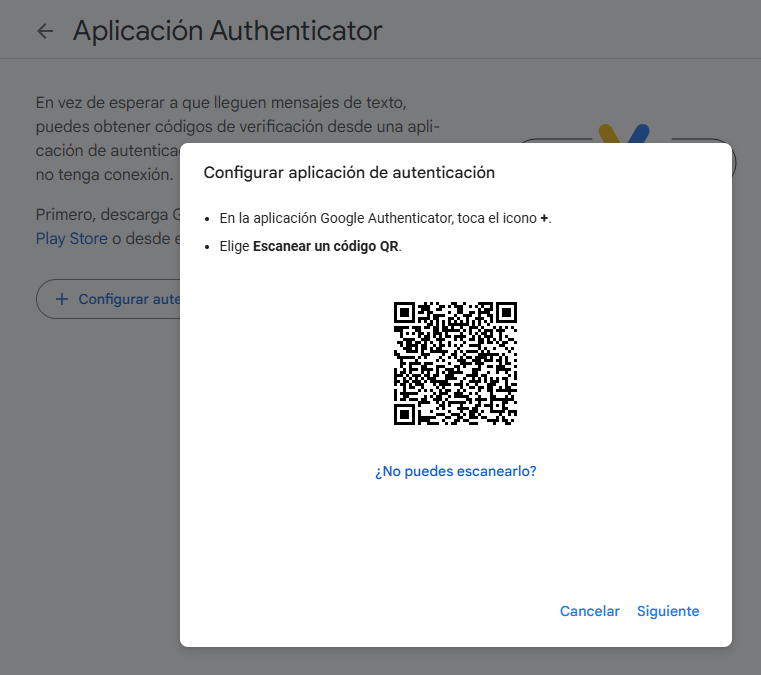Click the back arrow next to Aplicación Authenticator
Screen dimensions: 761x675
pyautogui.click(x=45, y=31)
